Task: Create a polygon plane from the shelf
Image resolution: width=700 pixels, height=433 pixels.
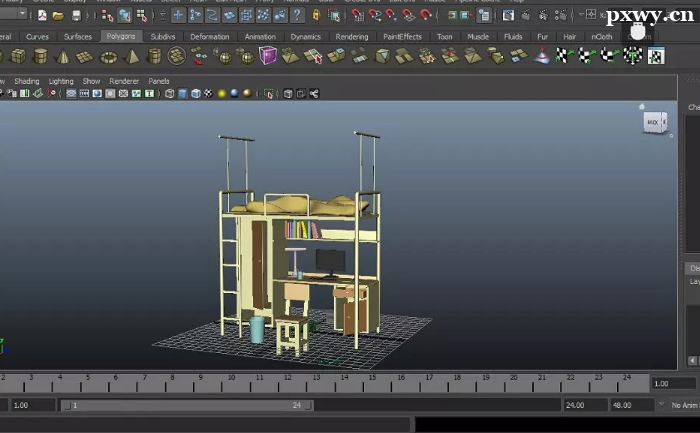Action: (84, 56)
